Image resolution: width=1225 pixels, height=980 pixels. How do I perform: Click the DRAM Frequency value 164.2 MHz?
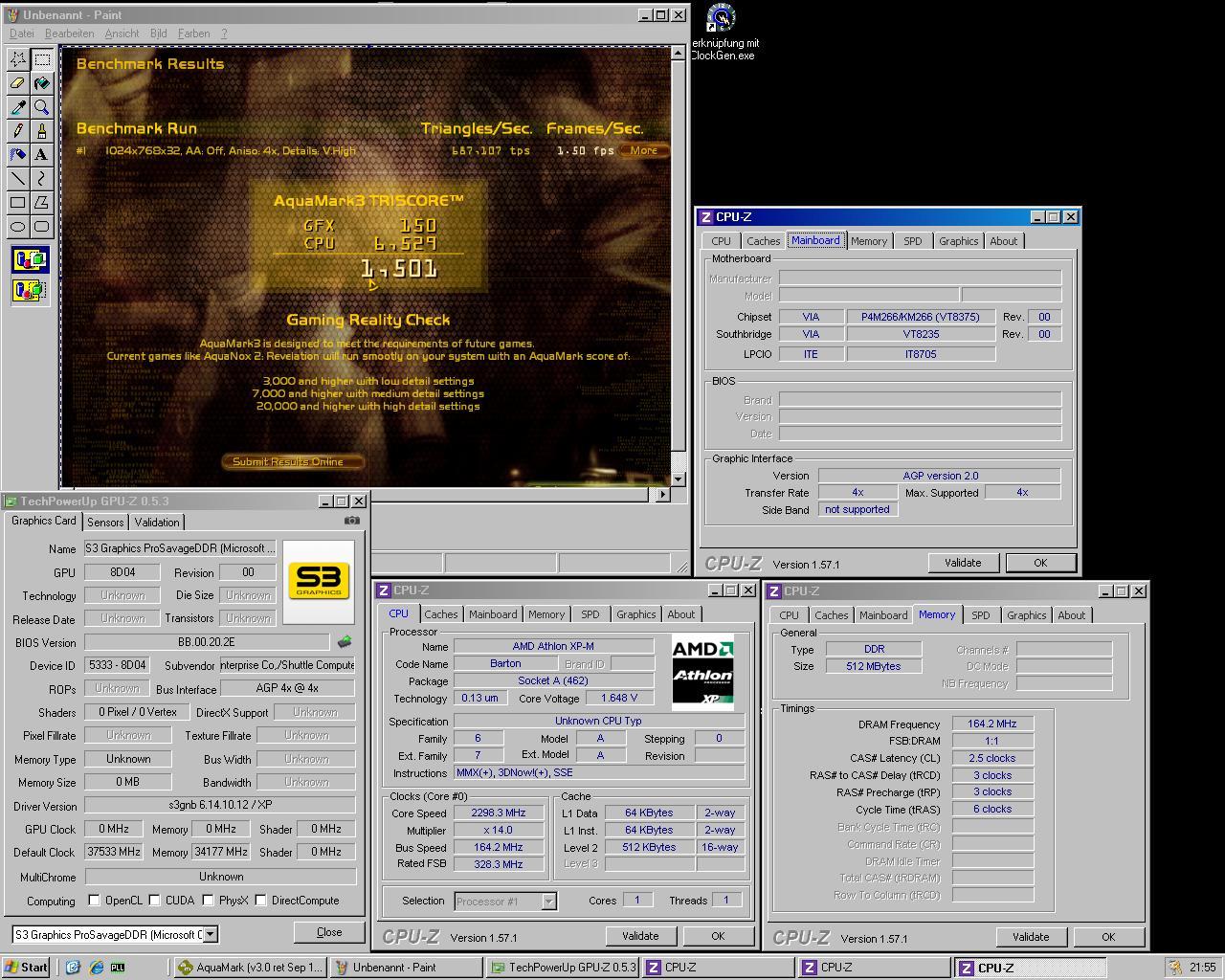(992, 724)
